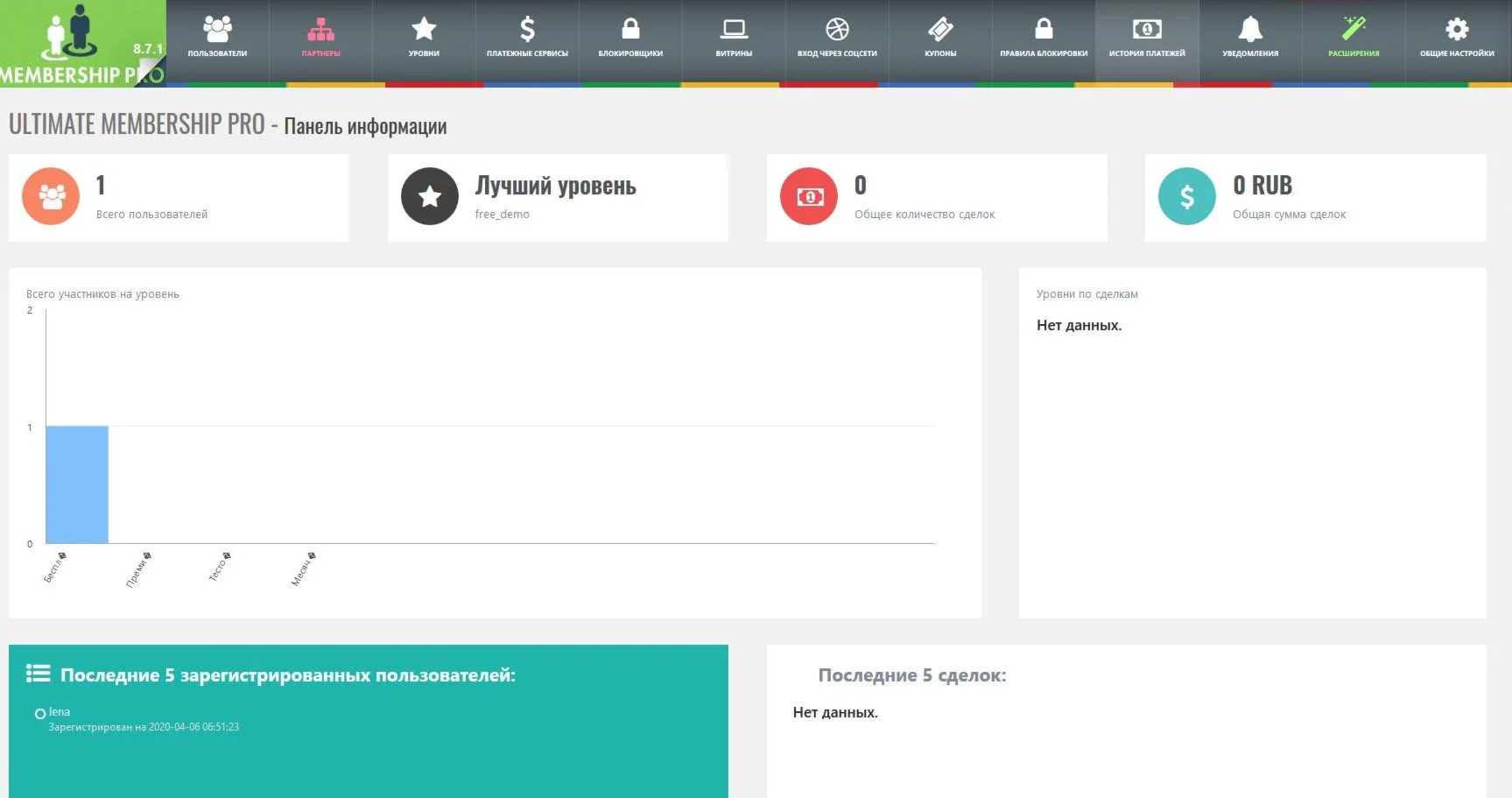1512x798 pixels.
Task: Open the Витрины section
Action: click(x=734, y=39)
